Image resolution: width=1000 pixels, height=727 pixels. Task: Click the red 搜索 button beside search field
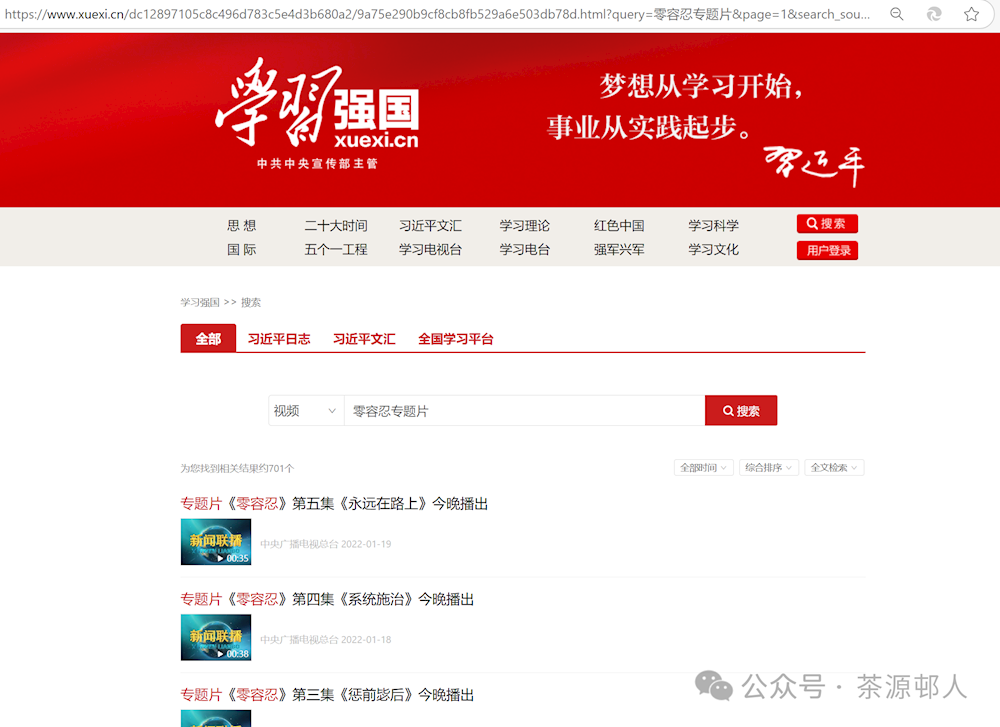(x=741, y=411)
